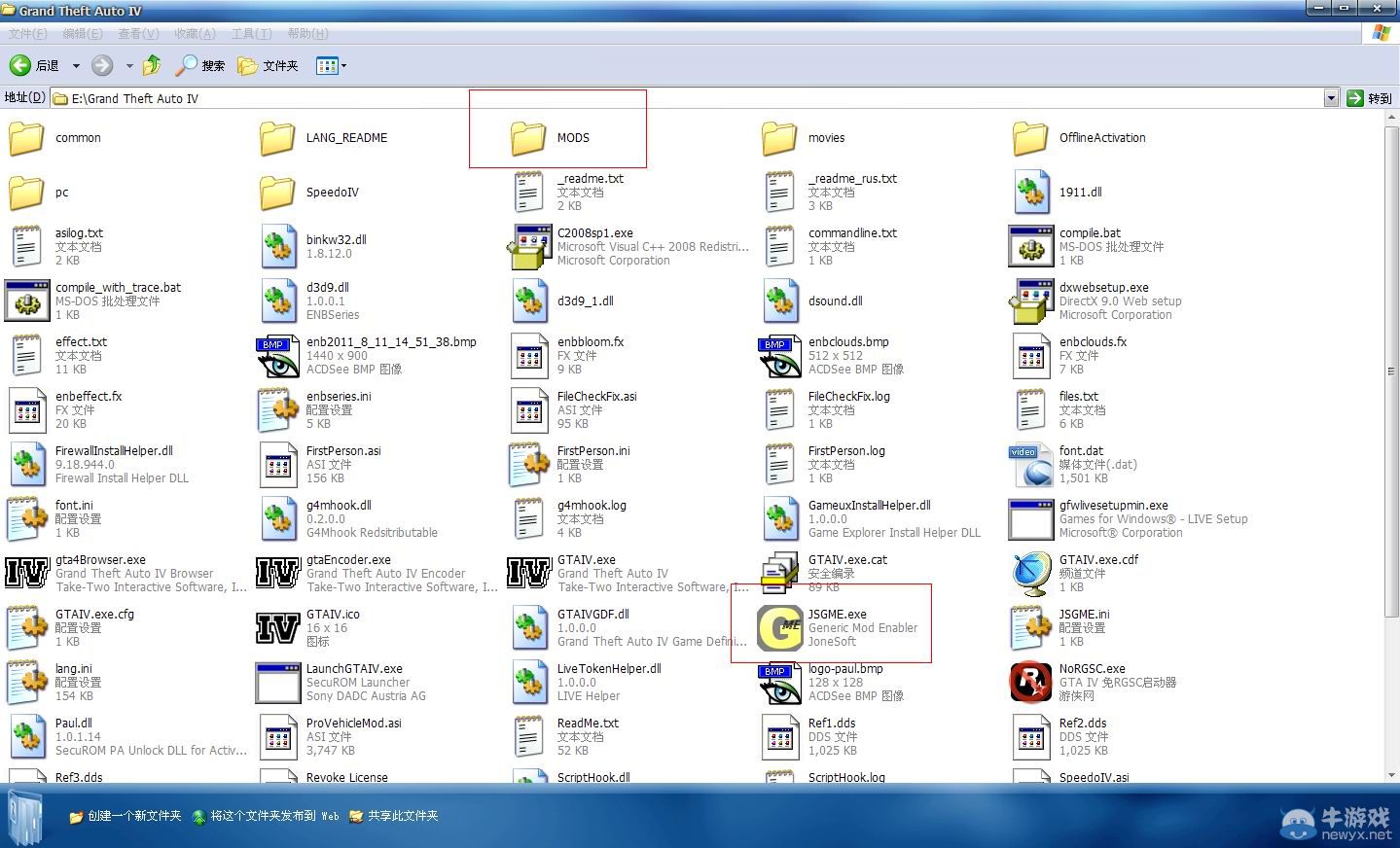
Task: Select the gta4Browser.exe icon
Action: pos(26,574)
